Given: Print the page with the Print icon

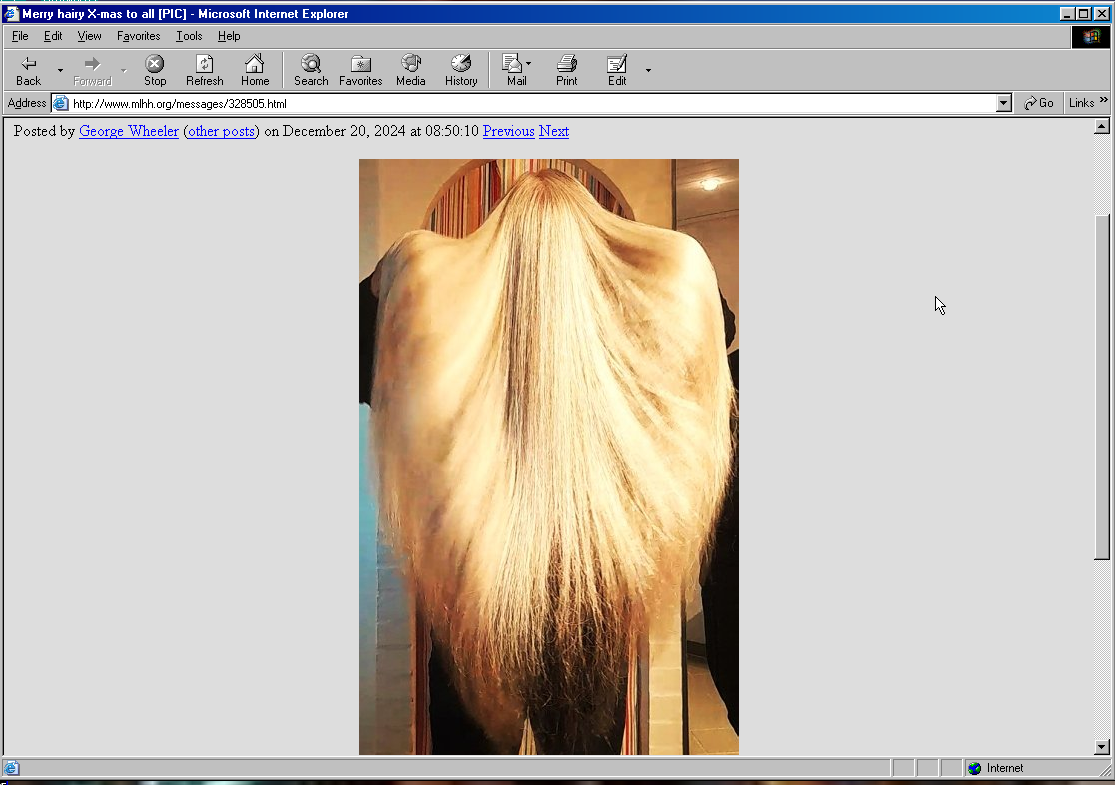Looking at the screenshot, I should (x=567, y=64).
